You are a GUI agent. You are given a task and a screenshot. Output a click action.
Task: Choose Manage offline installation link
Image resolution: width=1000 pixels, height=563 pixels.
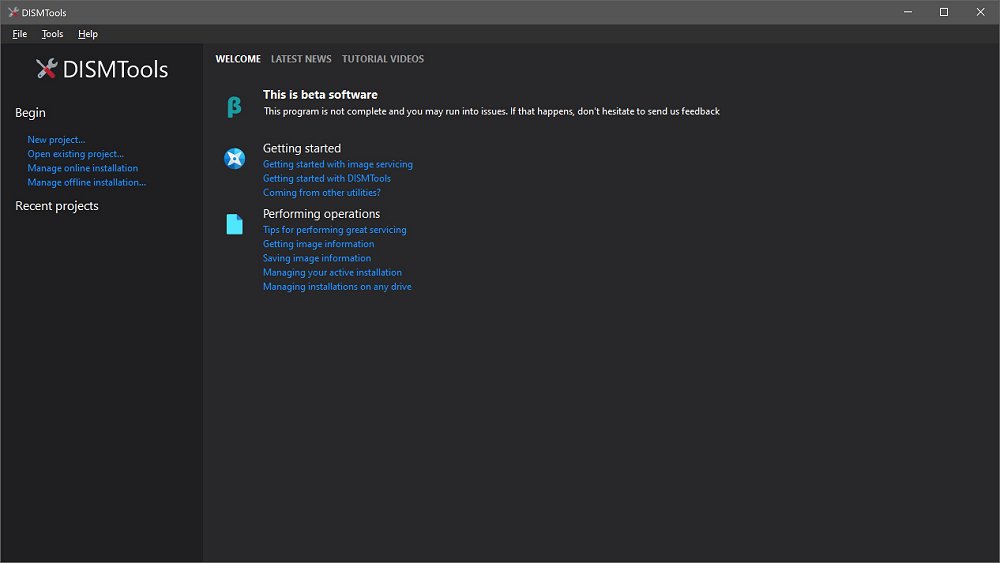[x=86, y=182]
